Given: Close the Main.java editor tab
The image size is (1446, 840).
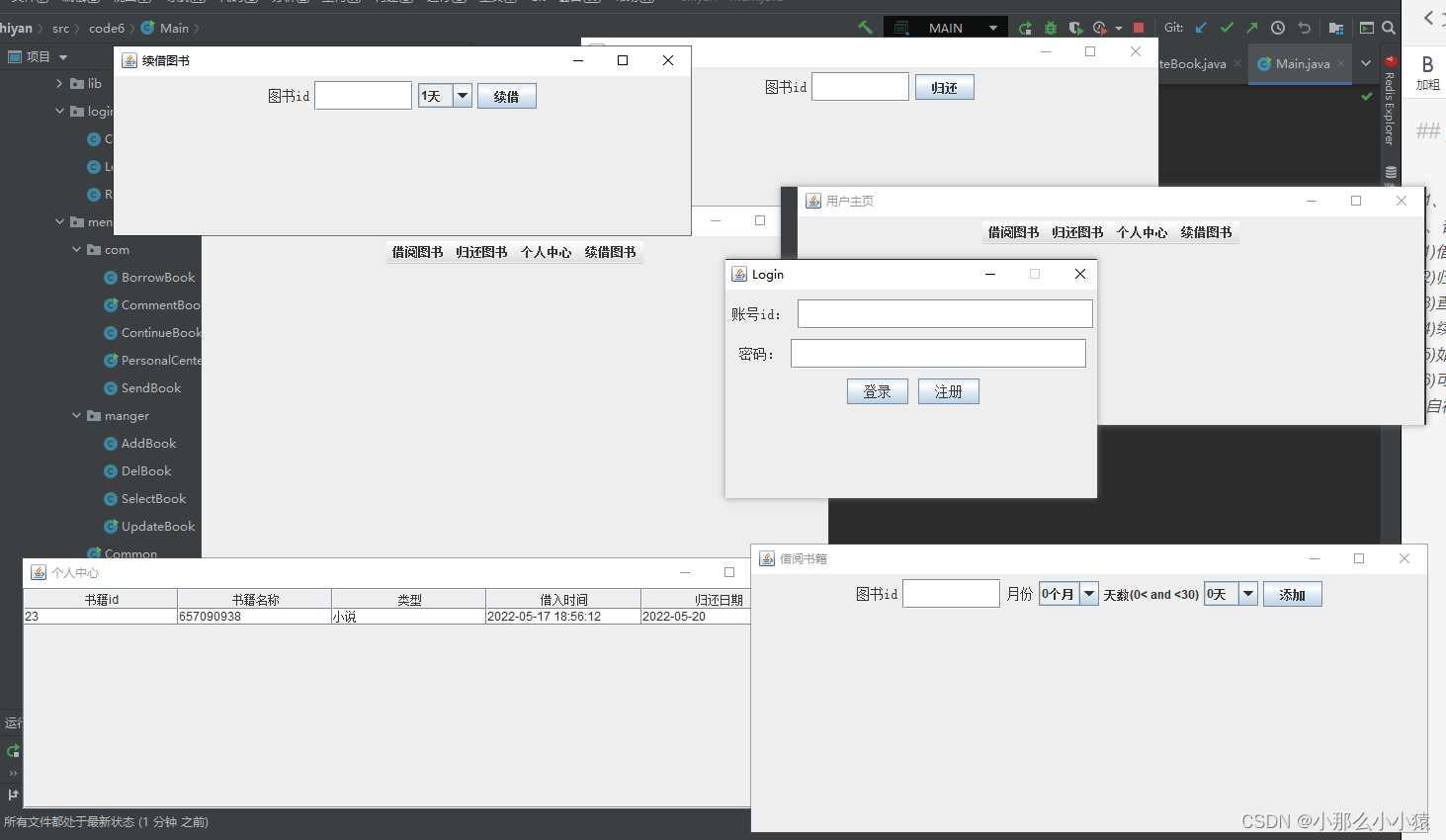Looking at the screenshot, I should (x=1341, y=63).
